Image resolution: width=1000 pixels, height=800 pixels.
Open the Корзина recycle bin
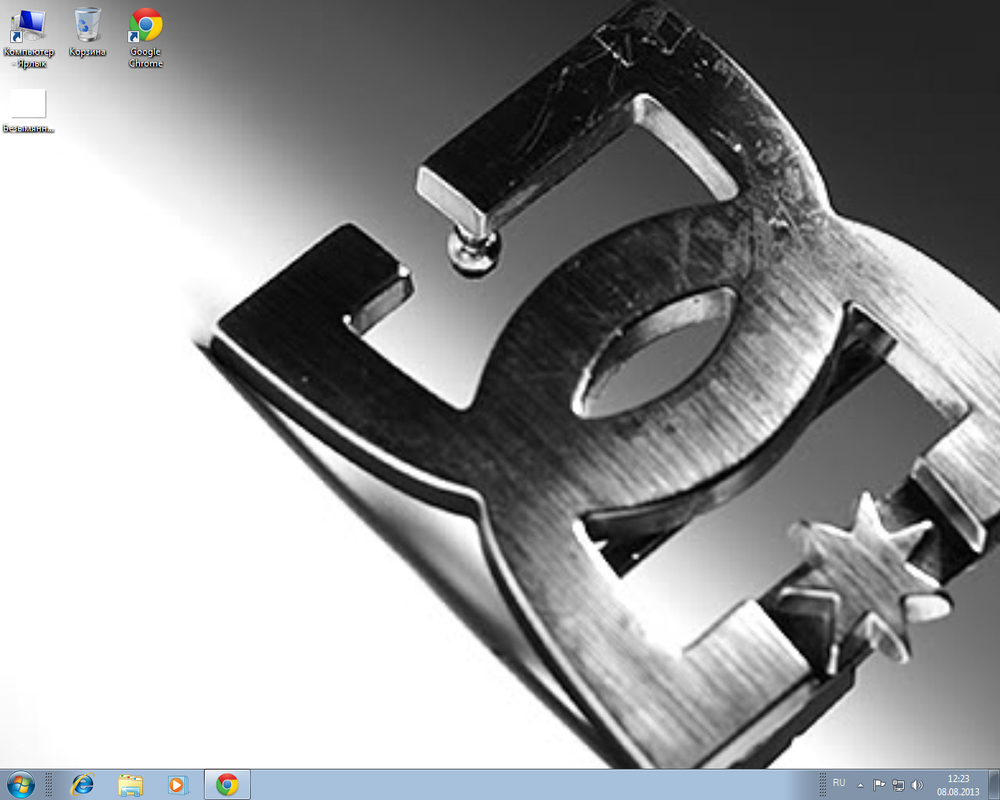(86, 25)
